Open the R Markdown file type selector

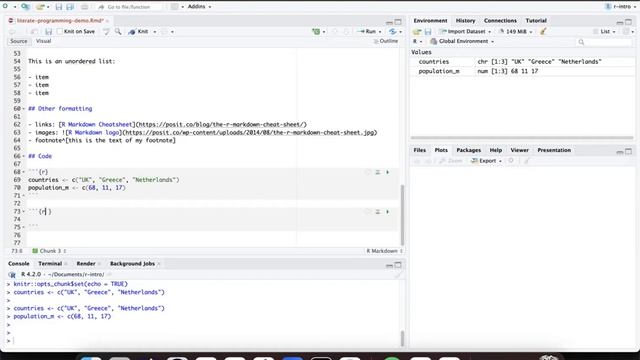tap(384, 251)
